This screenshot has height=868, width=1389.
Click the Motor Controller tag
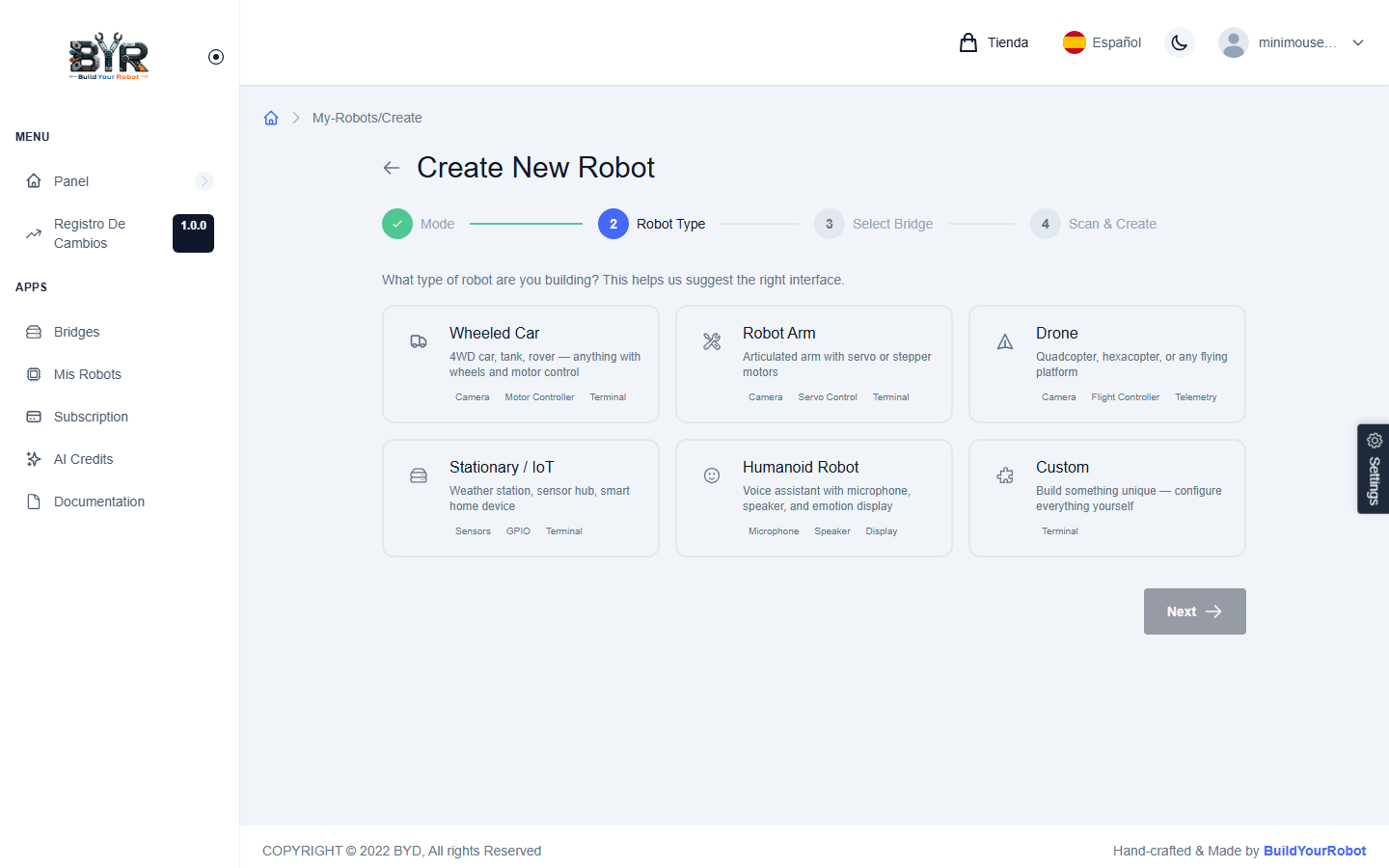tap(539, 397)
